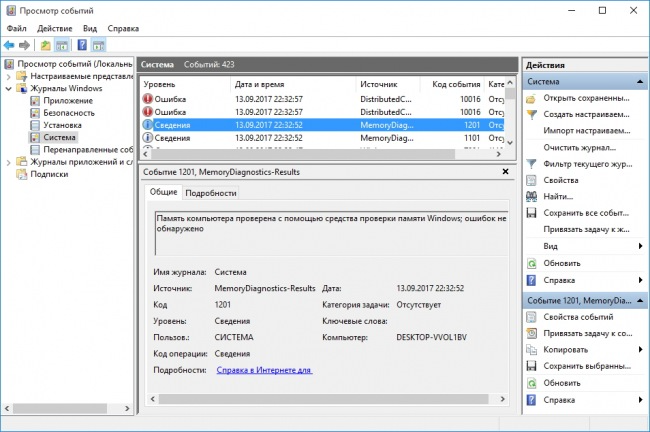Click the blue Help question-mark toolbar icon
Screen dimensions: 650x432
click(82, 45)
